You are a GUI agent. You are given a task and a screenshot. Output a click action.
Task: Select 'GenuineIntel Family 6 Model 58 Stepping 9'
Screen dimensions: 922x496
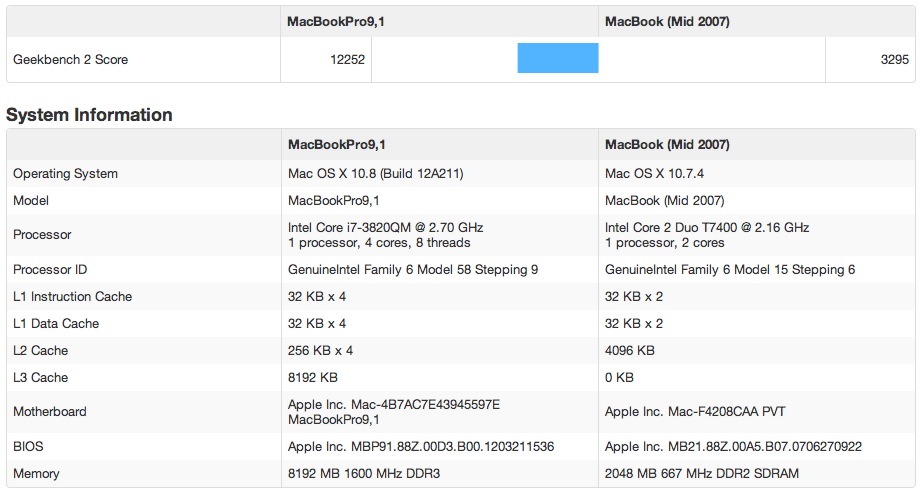pyautogui.click(x=413, y=270)
